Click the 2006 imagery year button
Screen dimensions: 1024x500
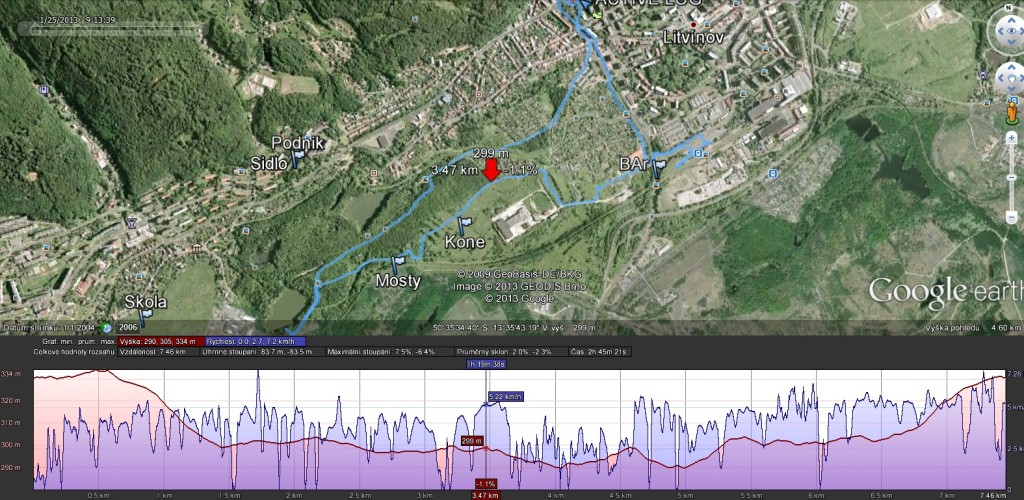point(128,328)
